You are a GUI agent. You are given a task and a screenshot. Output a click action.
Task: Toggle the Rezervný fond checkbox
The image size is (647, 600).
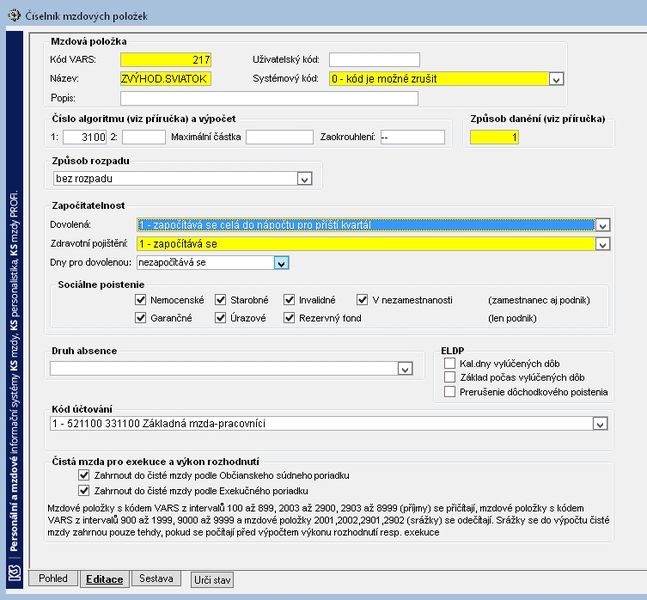point(289,318)
